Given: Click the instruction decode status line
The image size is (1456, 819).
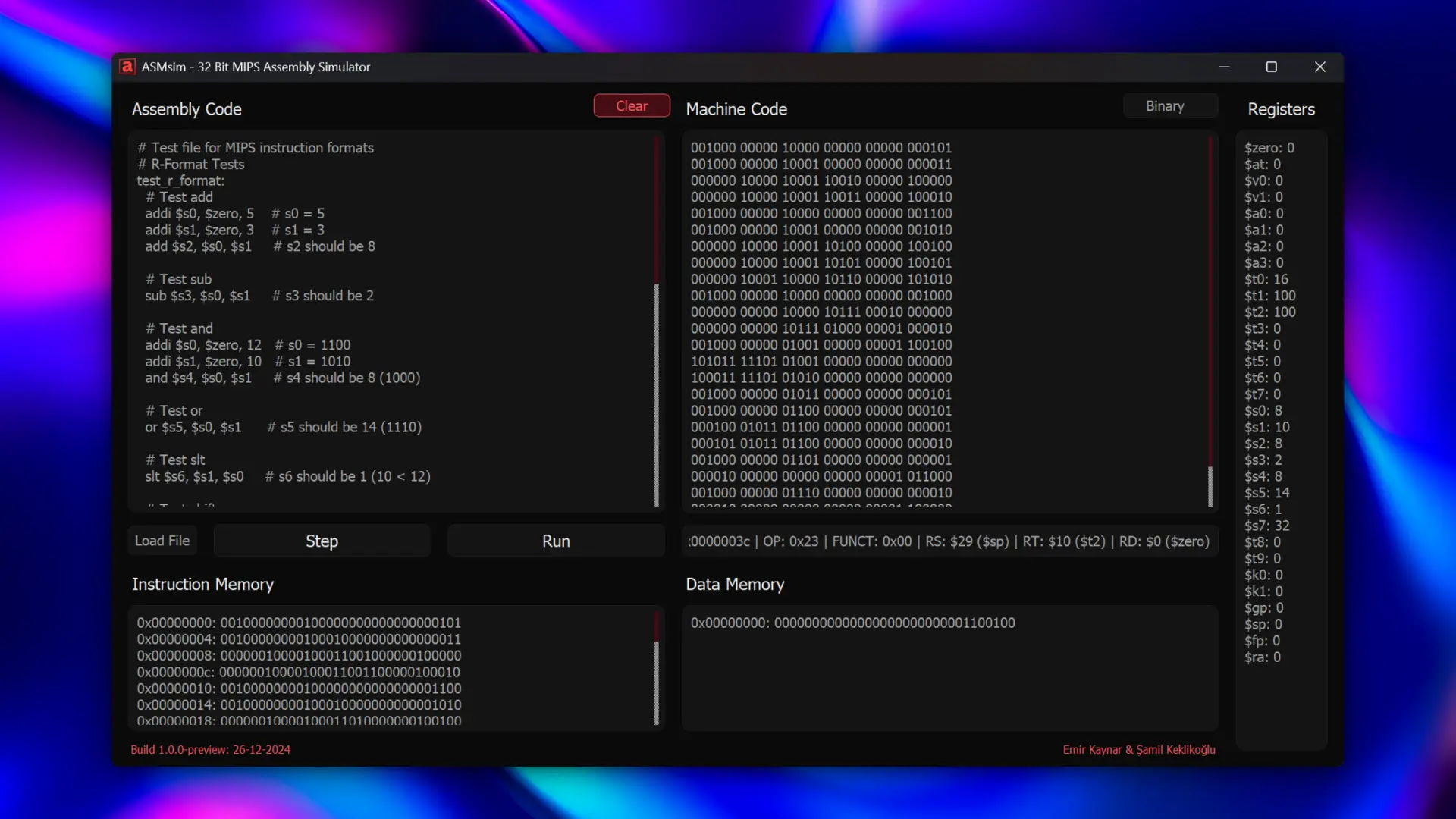Looking at the screenshot, I should pos(949,541).
